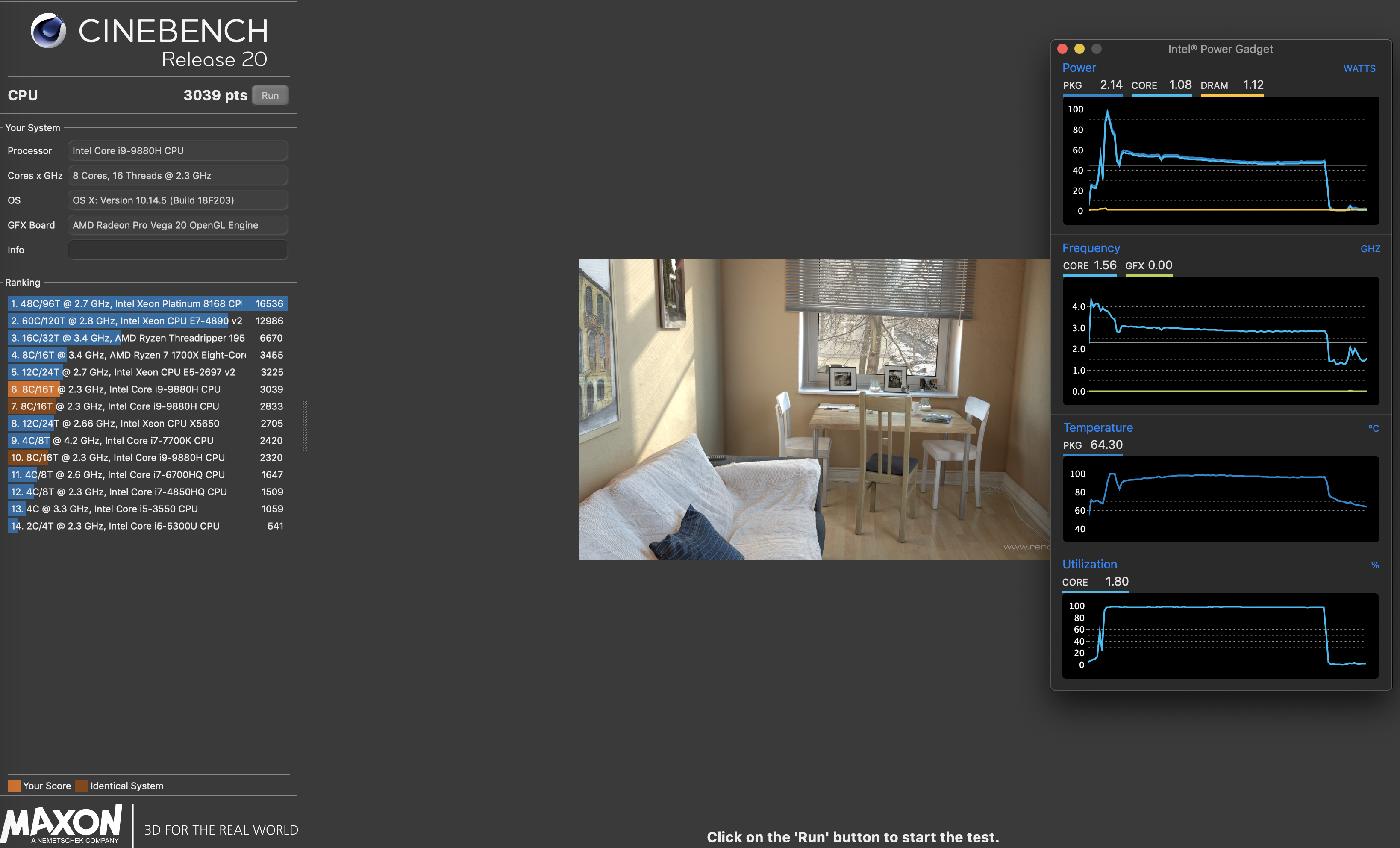Screen dimensions: 1400x848
Task: Click the brown Identical System legend swatch
Action: (x=82, y=786)
